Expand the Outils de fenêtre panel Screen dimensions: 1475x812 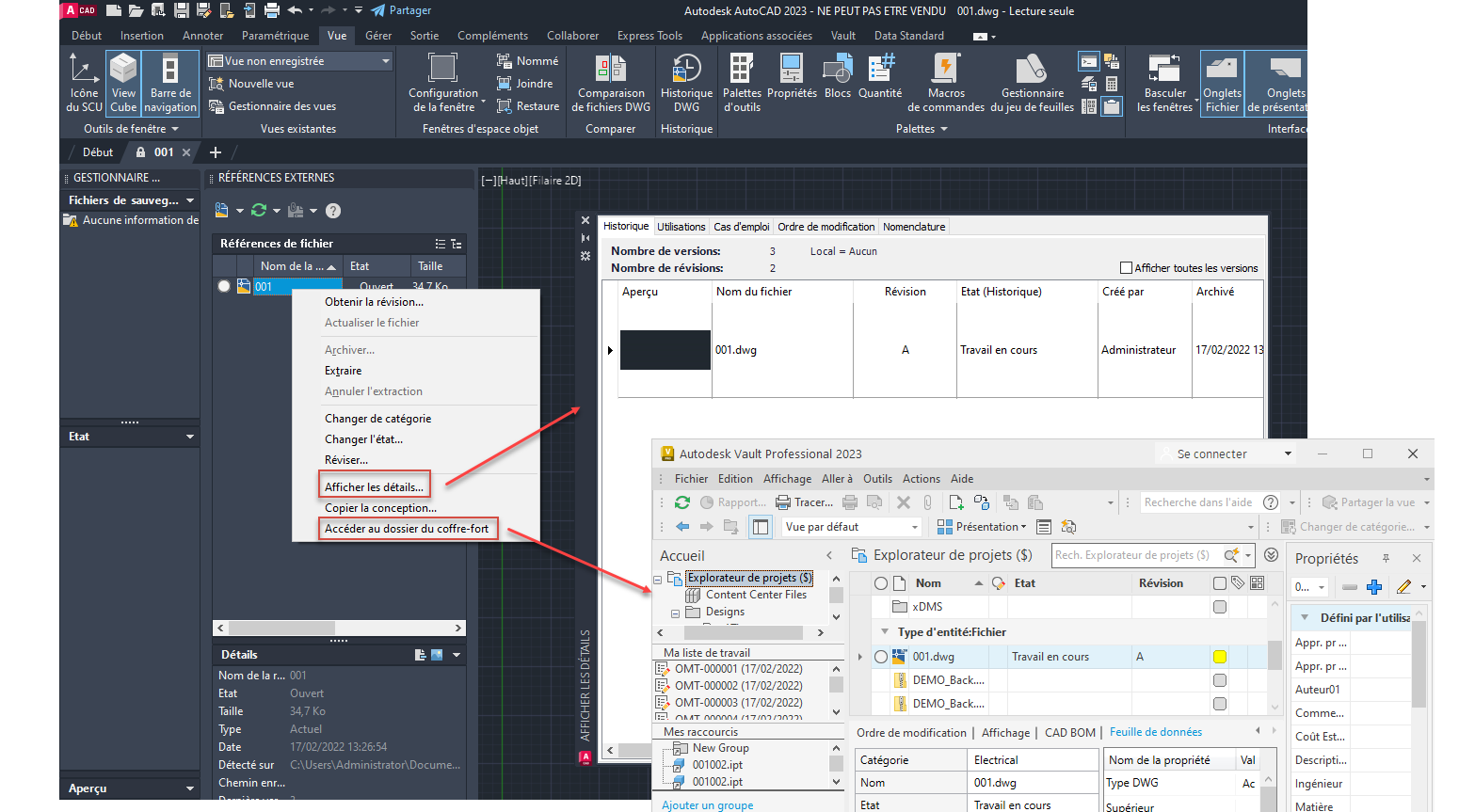[x=131, y=129]
